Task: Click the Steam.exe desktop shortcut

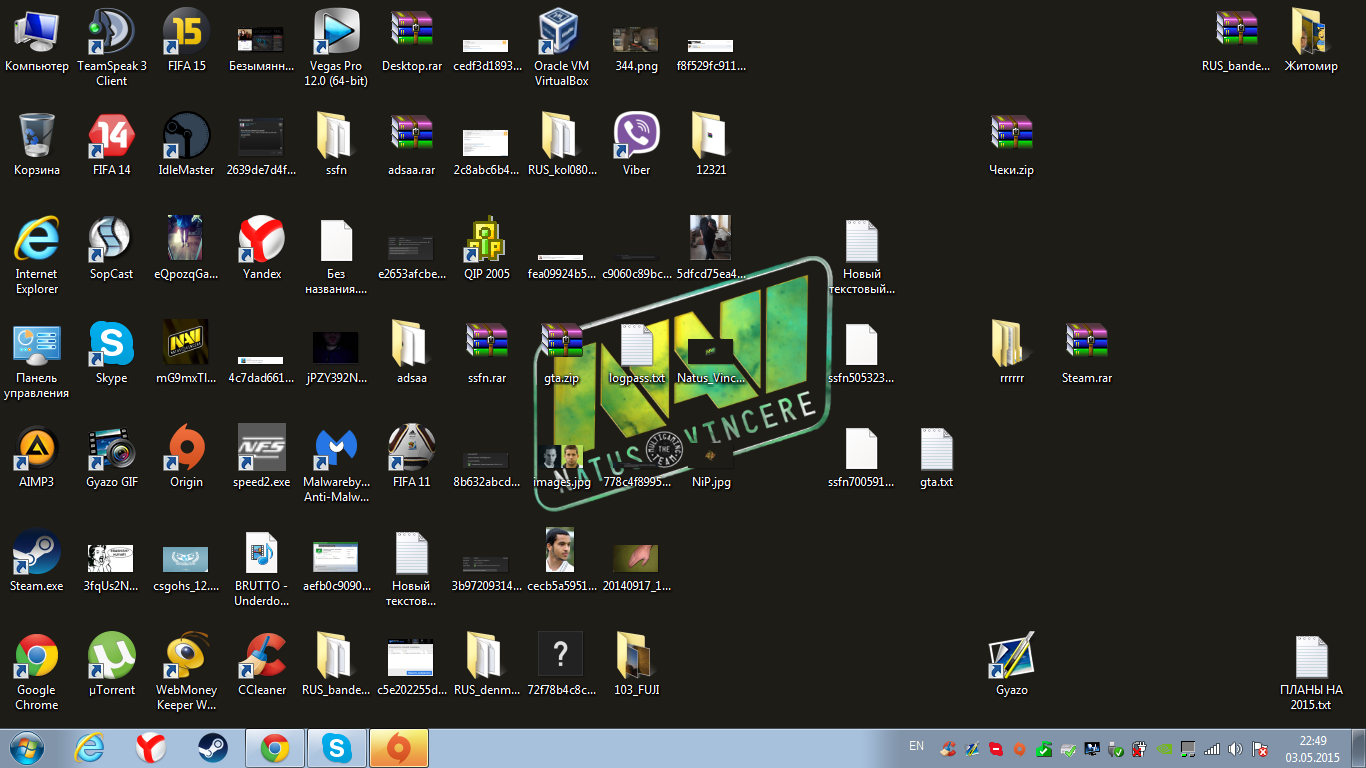Action: click(37, 560)
